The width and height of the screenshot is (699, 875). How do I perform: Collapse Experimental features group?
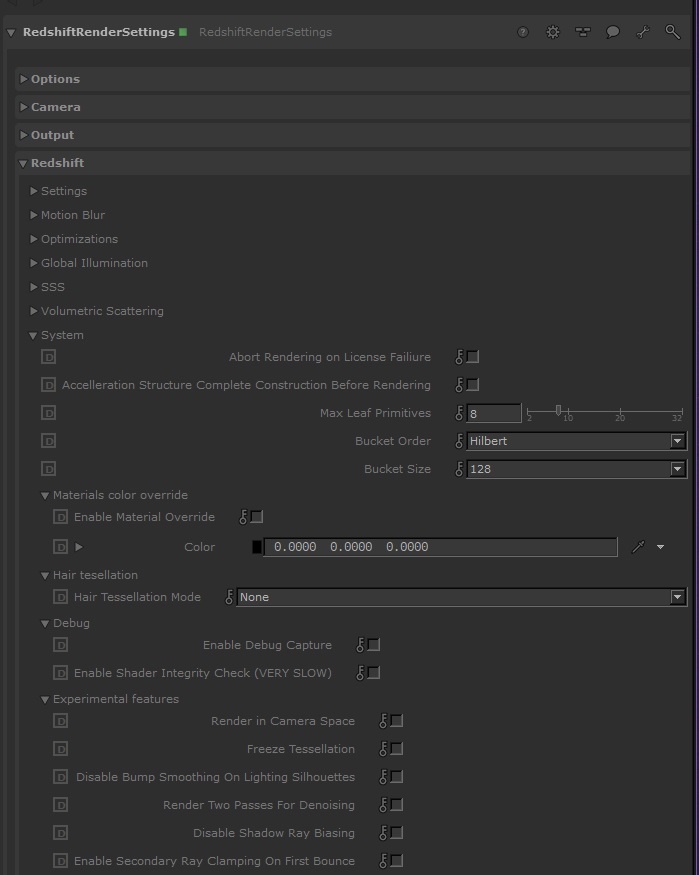coord(45,699)
